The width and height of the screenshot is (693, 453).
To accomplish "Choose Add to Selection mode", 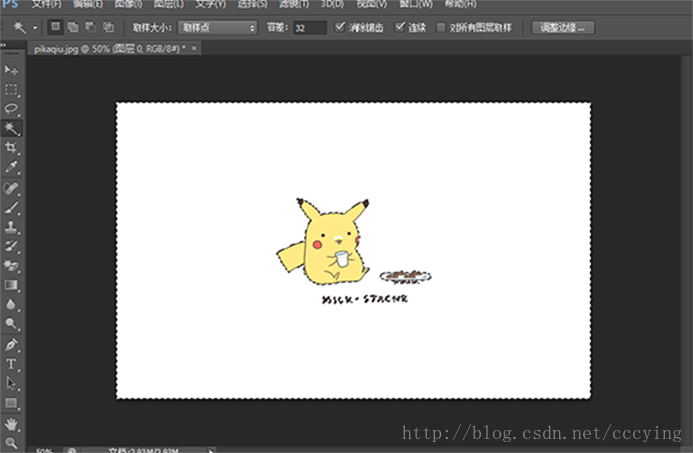I will [73, 27].
